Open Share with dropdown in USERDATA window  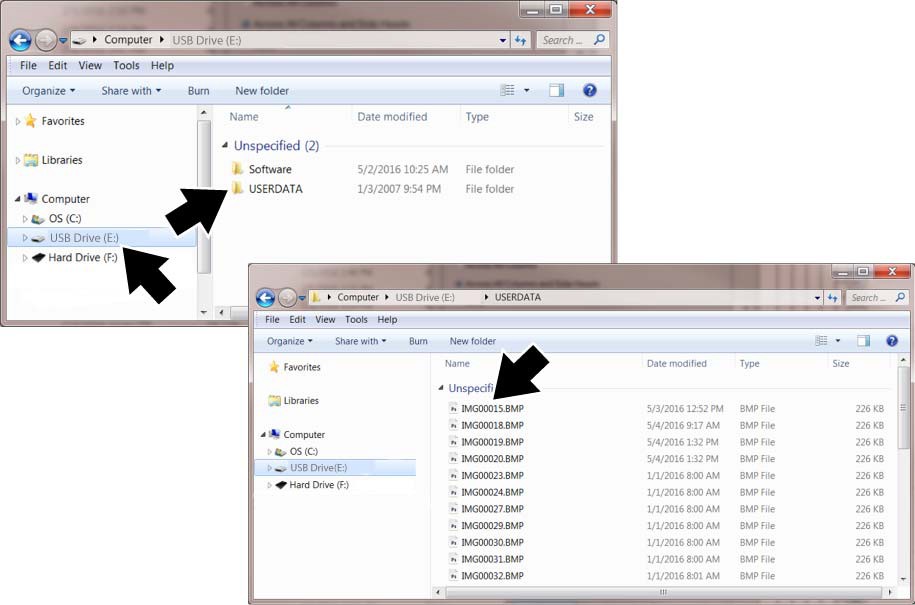point(360,341)
